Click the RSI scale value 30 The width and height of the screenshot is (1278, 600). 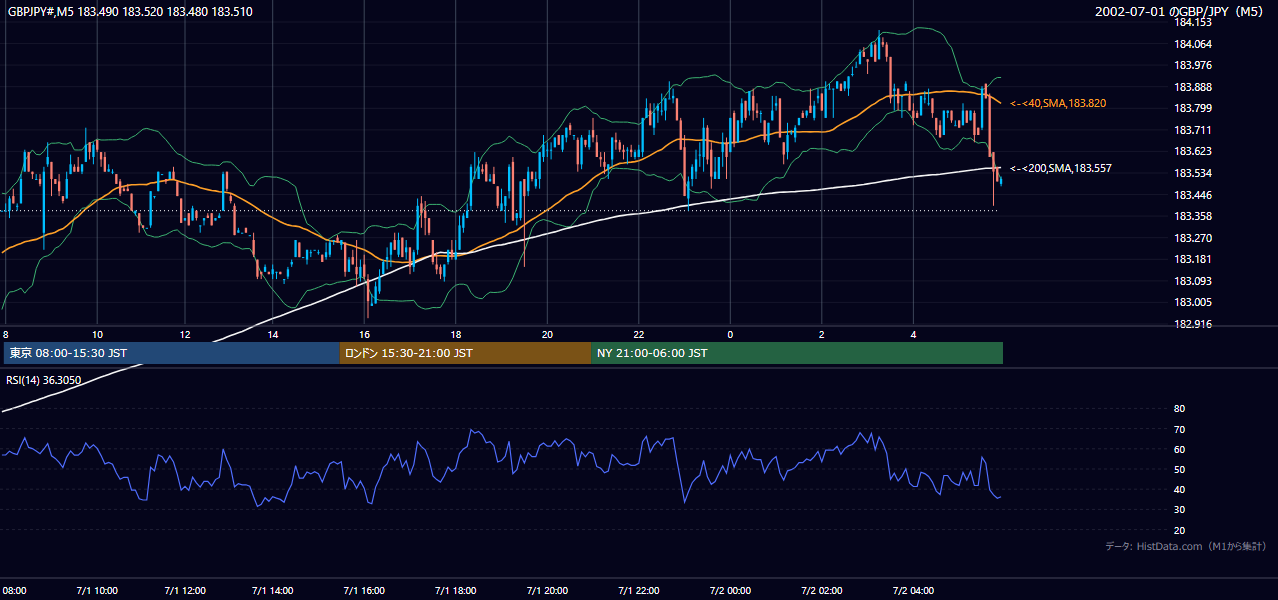(1179, 510)
